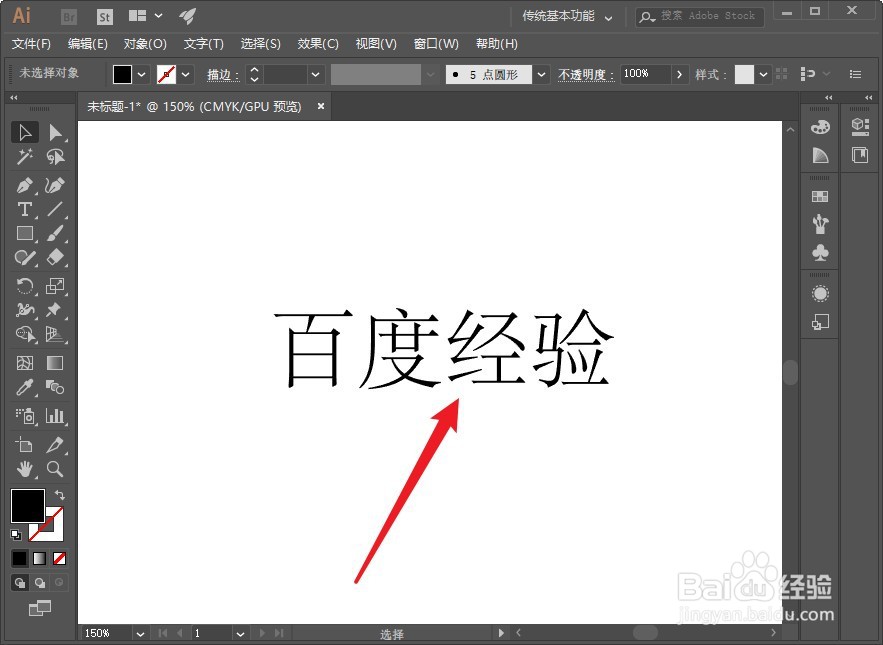Select the Eyedropper tool
Viewport: 883px width, 645px height.
(x=25, y=388)
